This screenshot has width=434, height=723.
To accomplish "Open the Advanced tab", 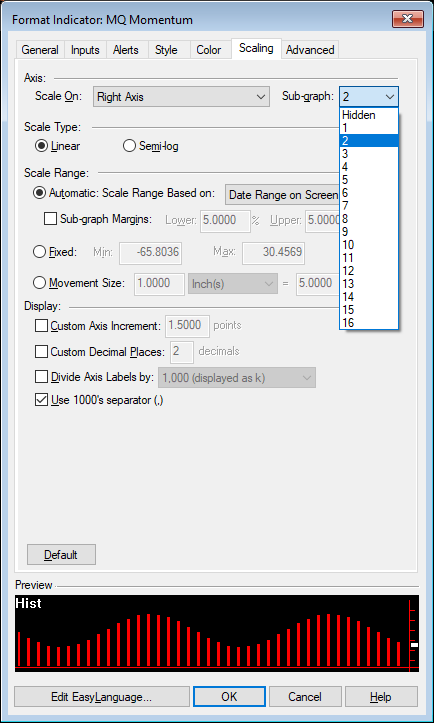I will click(x=310, y=50).
